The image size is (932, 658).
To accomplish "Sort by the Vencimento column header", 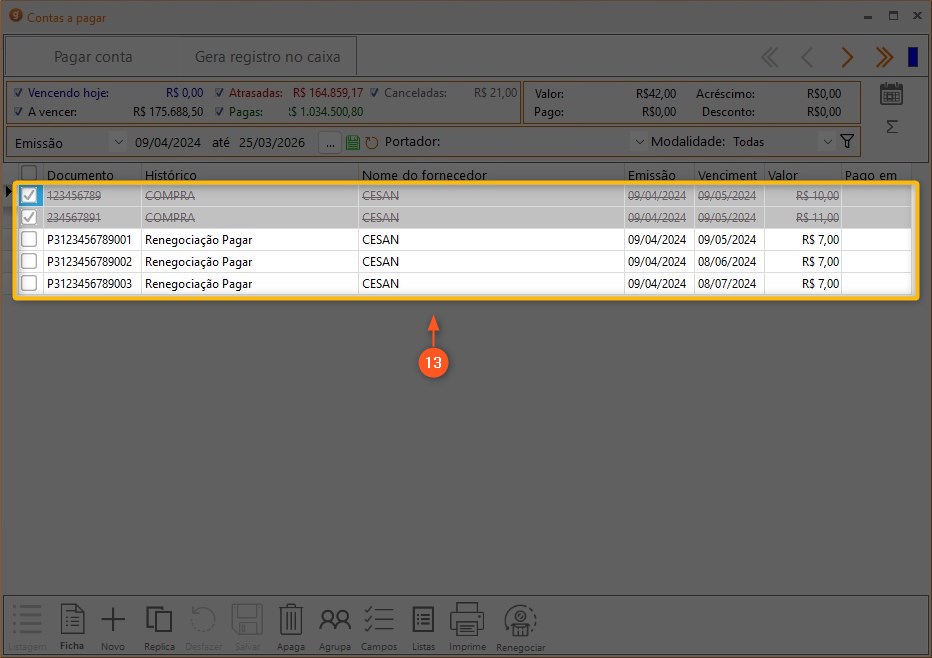I will (728, 175).
